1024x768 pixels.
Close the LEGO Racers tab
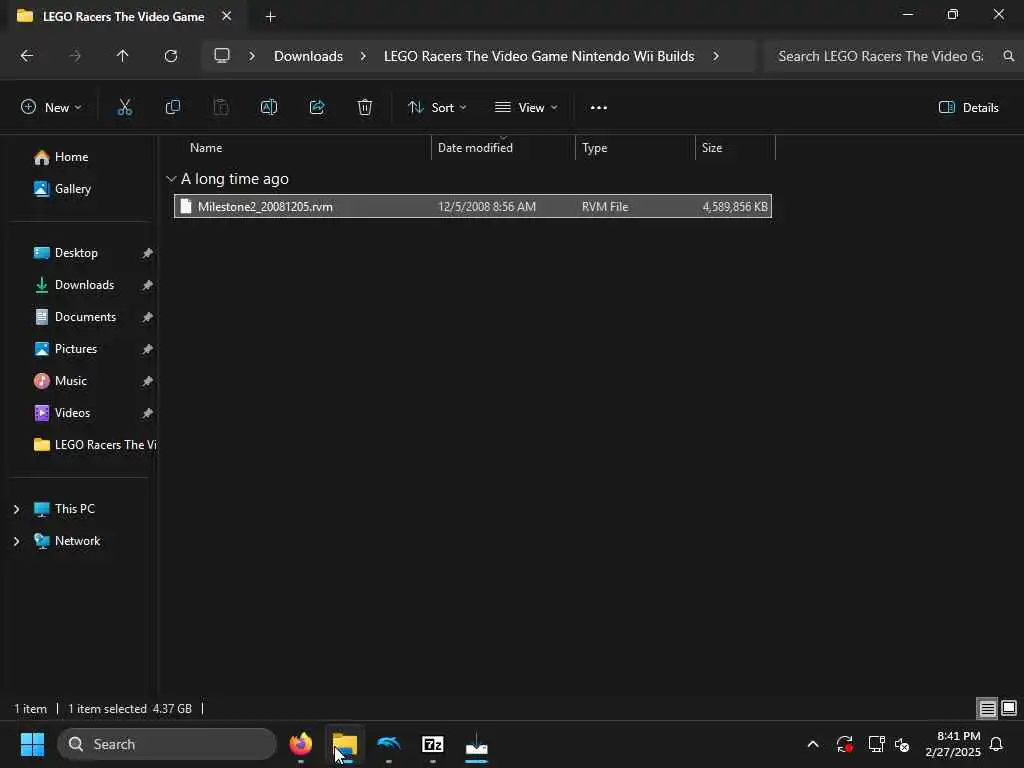click(227, 16)
